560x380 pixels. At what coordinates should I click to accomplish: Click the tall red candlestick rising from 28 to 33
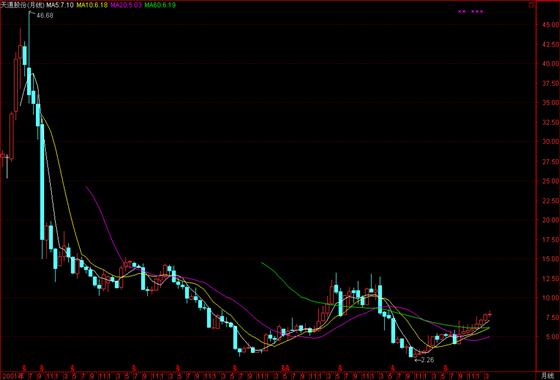click(11, 136)
